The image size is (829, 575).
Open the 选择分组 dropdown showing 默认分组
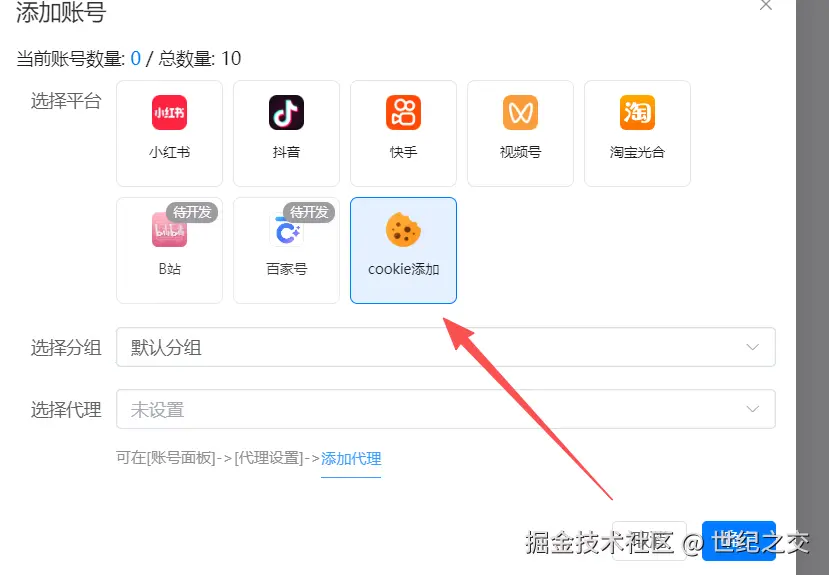tap(446, 347)
